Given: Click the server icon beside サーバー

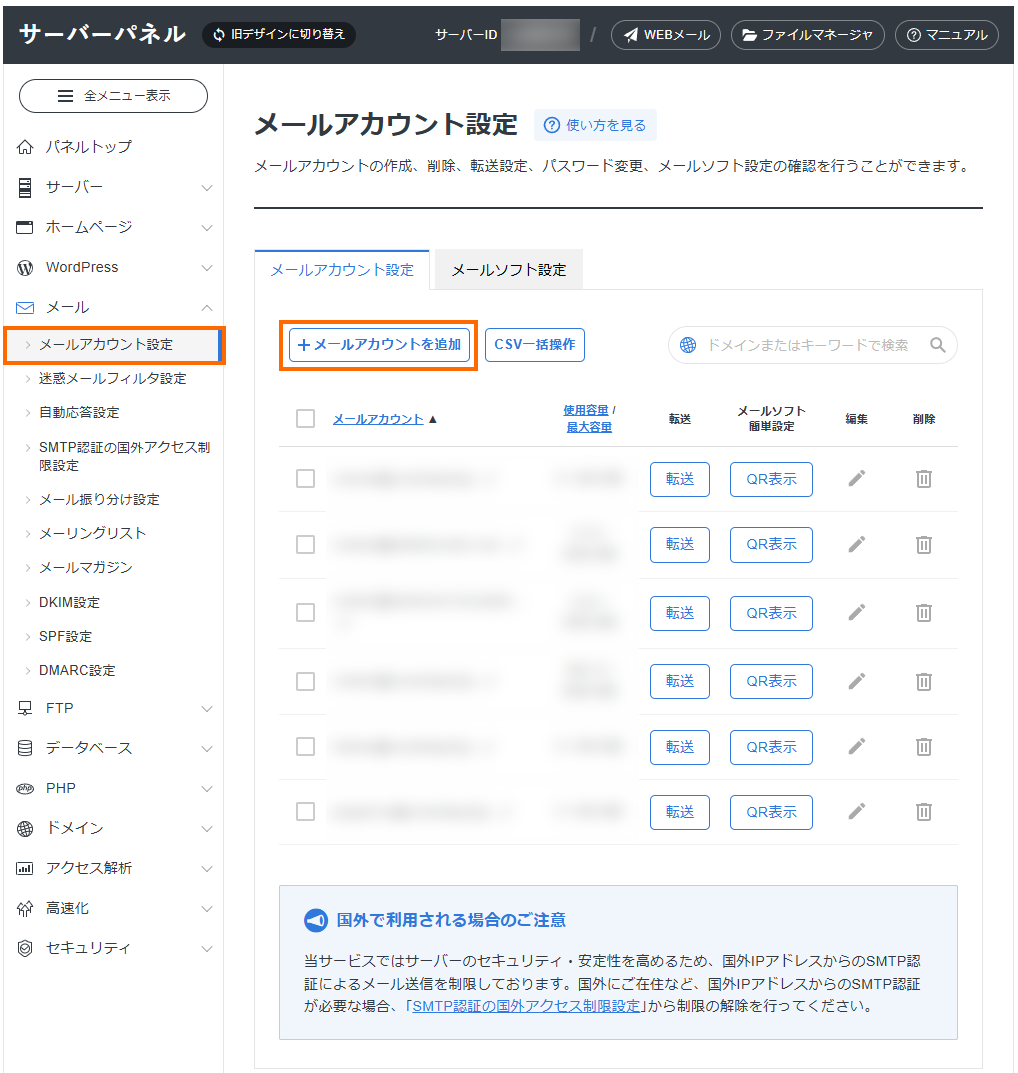Looking at the screenshot, I should (25, 188).
